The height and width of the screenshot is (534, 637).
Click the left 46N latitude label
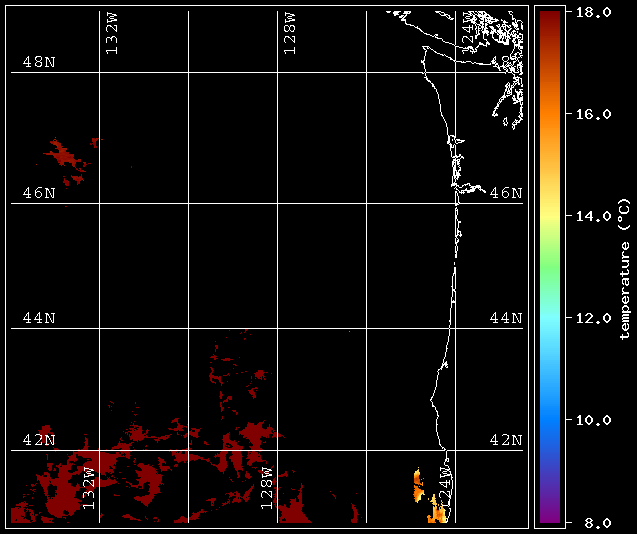click(x=39, y=192)
